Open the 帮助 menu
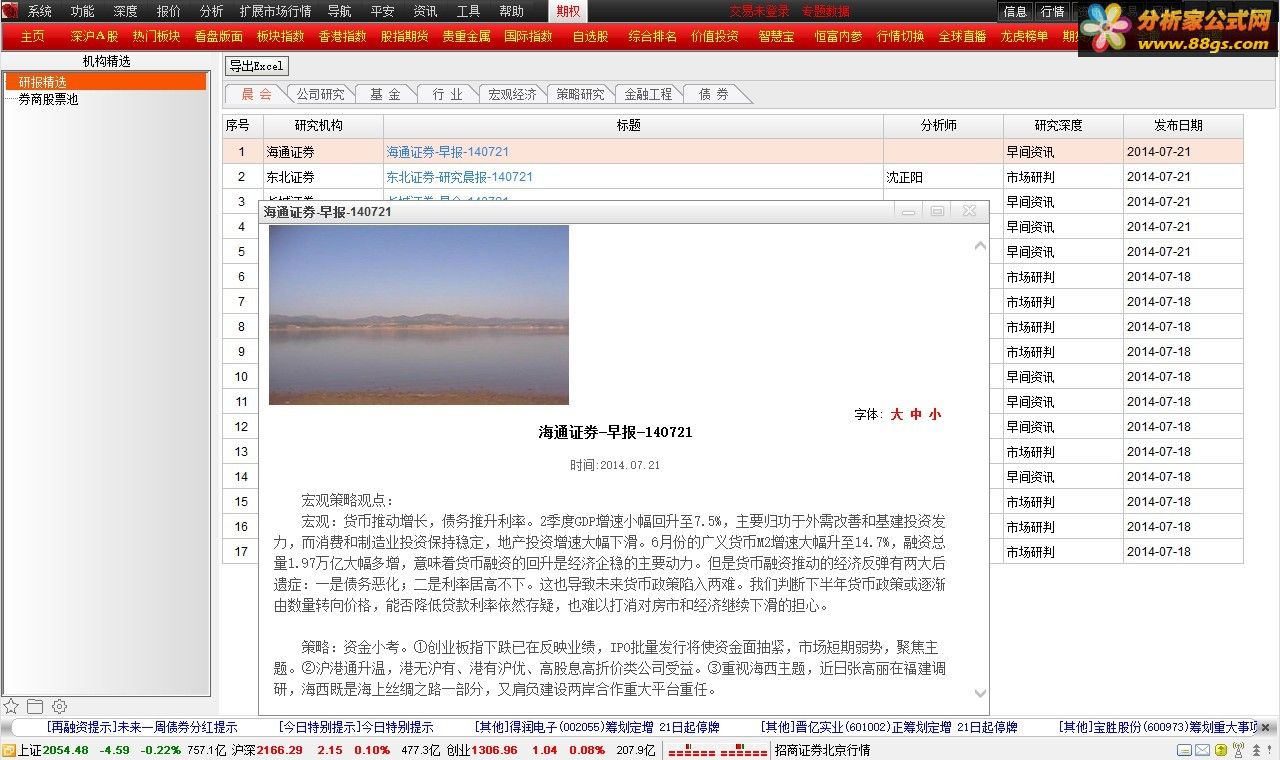 tap(511, 11)
